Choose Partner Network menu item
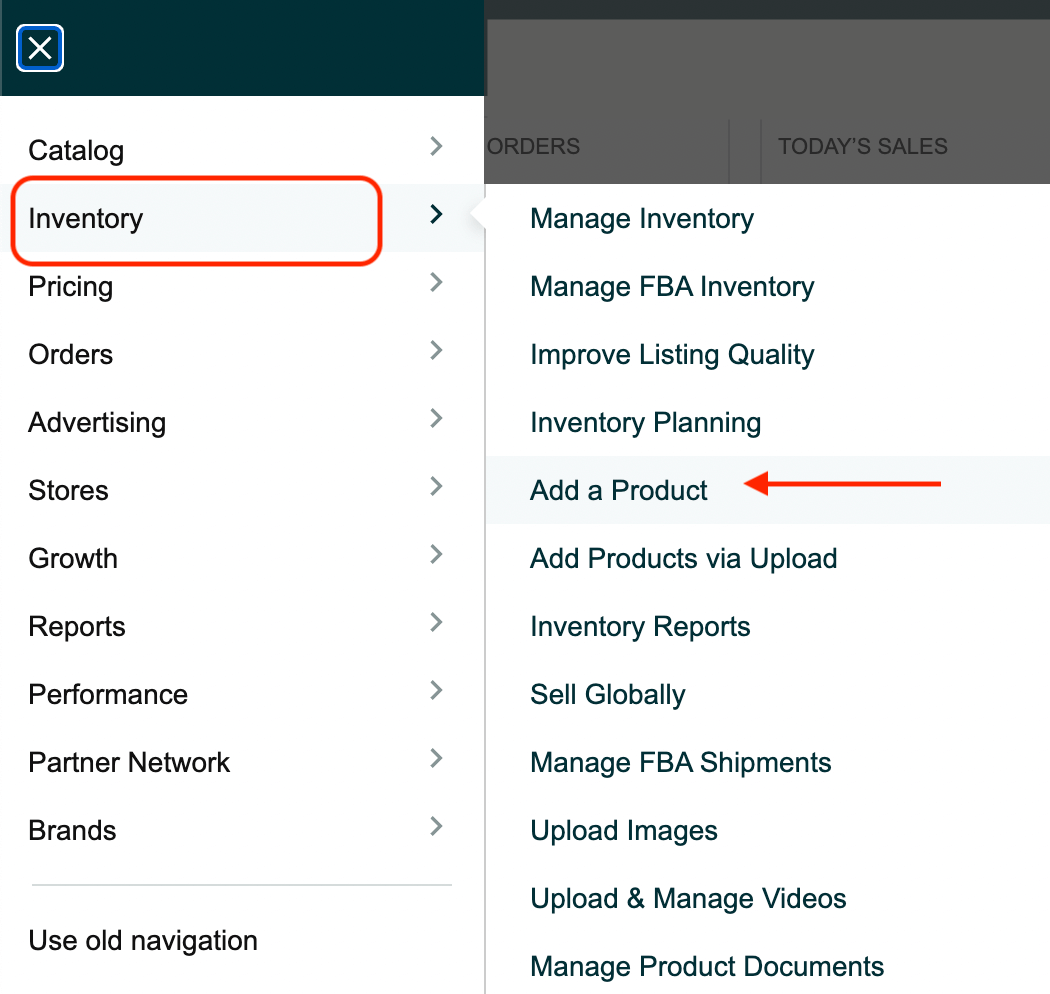 129,763
